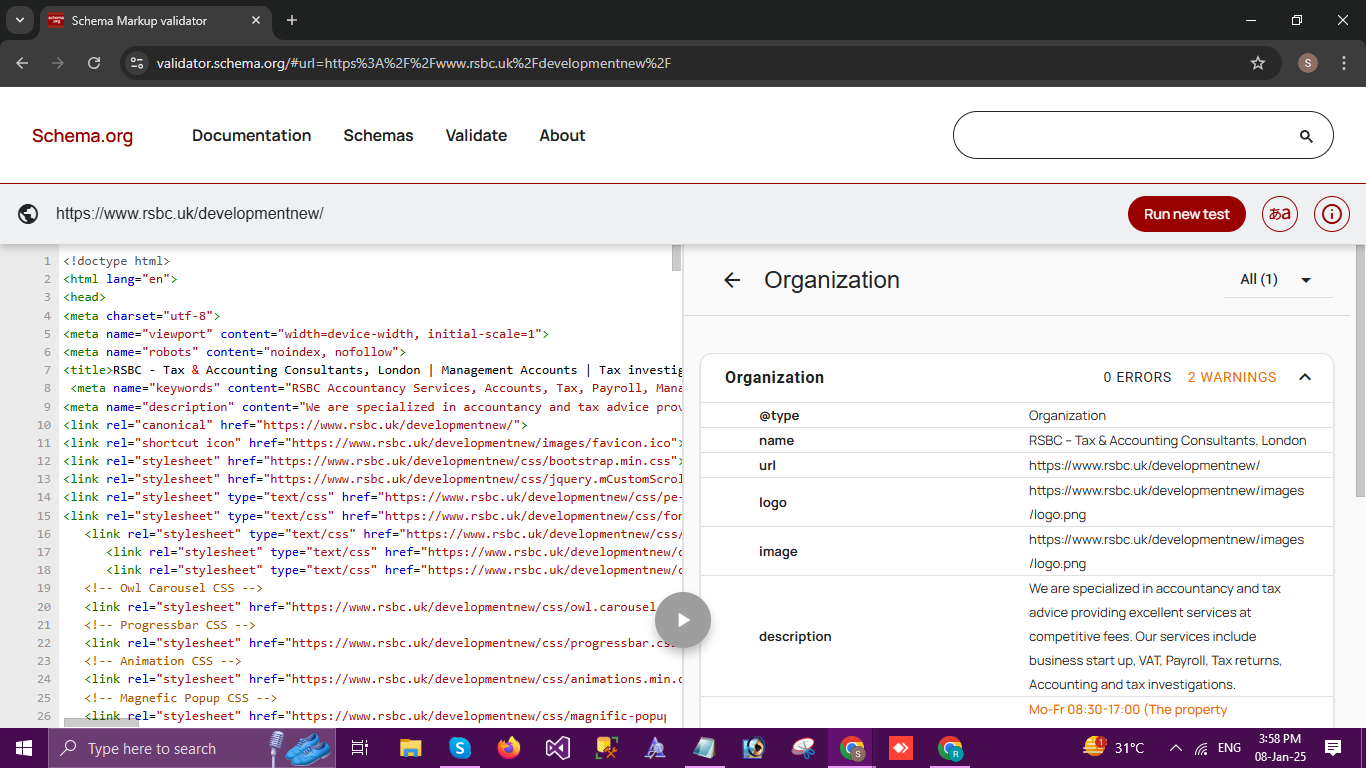Click the 0 ERRORS label
Viewport: 1366px width, 768px height.
[1137, 377]
